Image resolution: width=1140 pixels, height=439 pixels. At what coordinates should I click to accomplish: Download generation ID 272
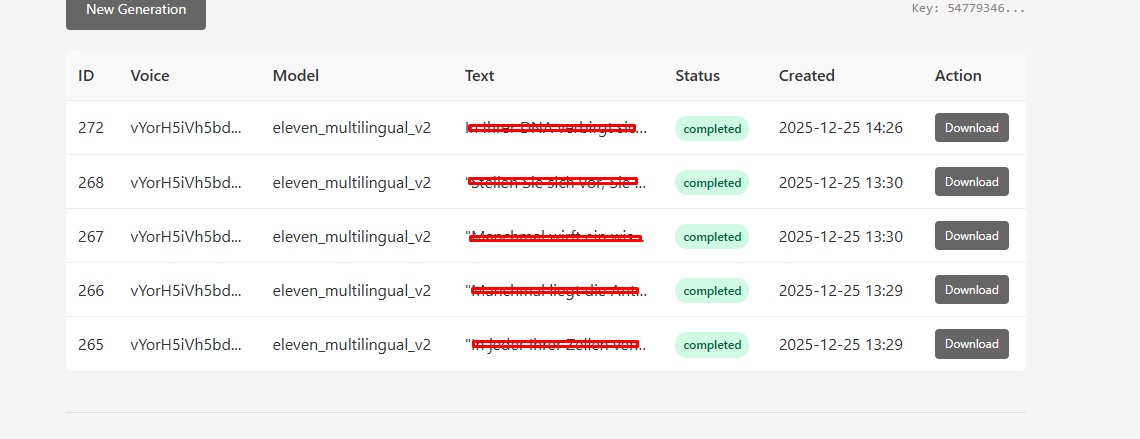(971, 127)
